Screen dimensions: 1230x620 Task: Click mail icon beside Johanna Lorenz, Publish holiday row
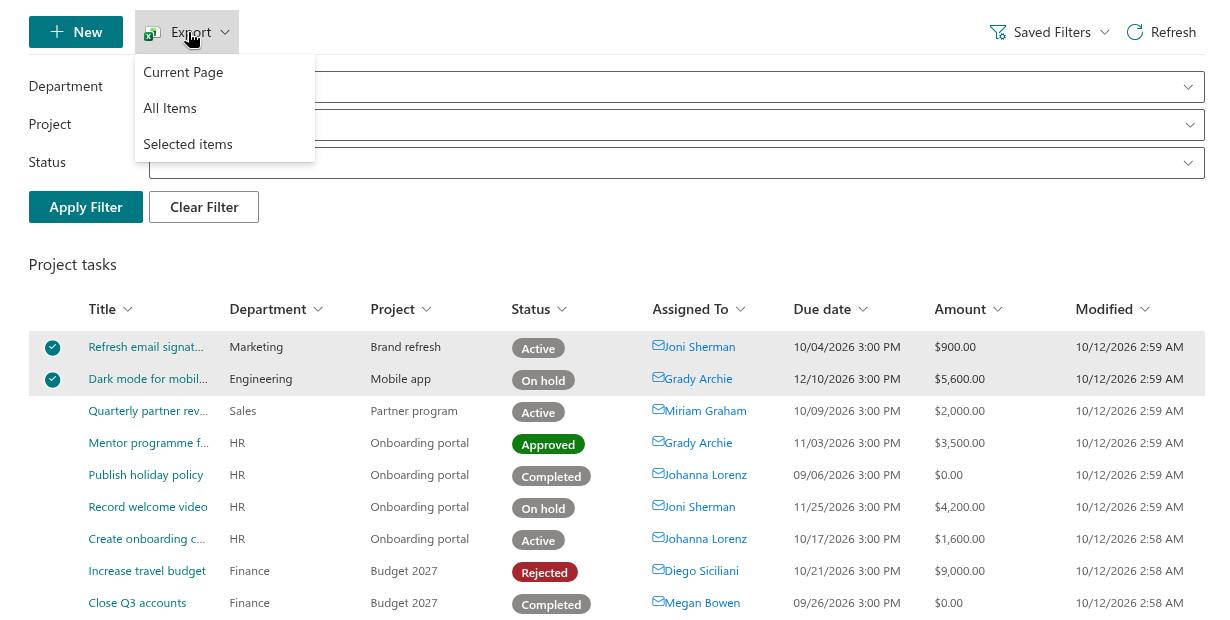click(x=658, y=474)
